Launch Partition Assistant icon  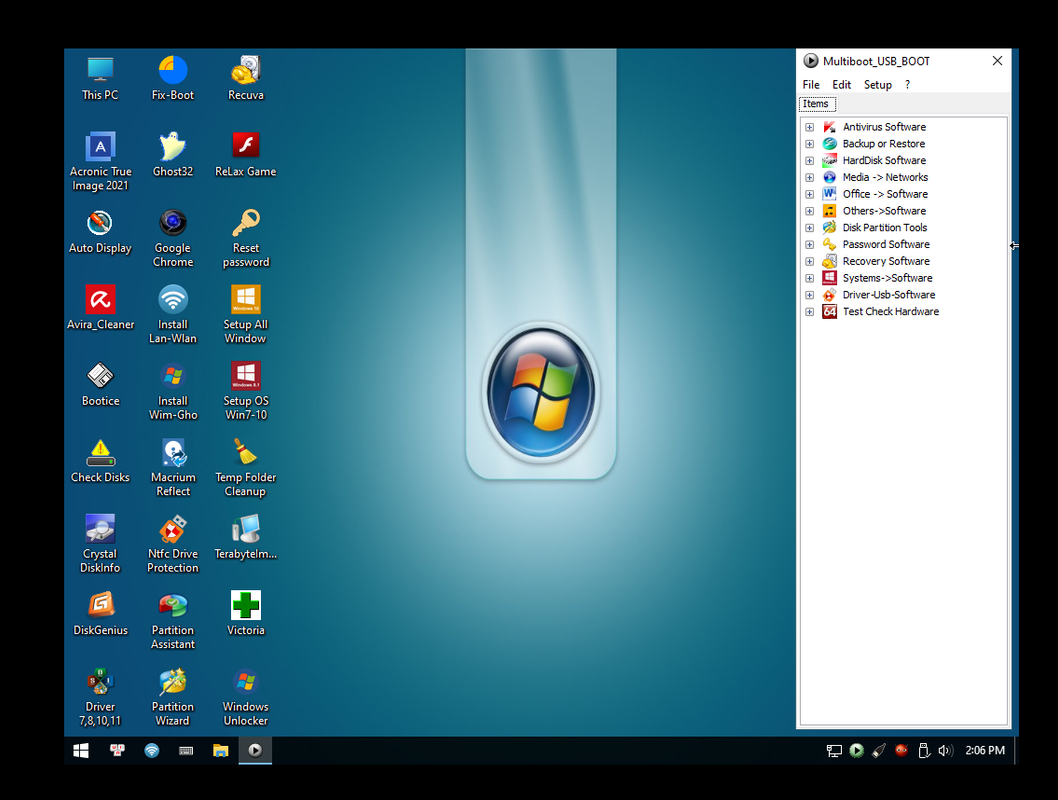click(173, 621)
